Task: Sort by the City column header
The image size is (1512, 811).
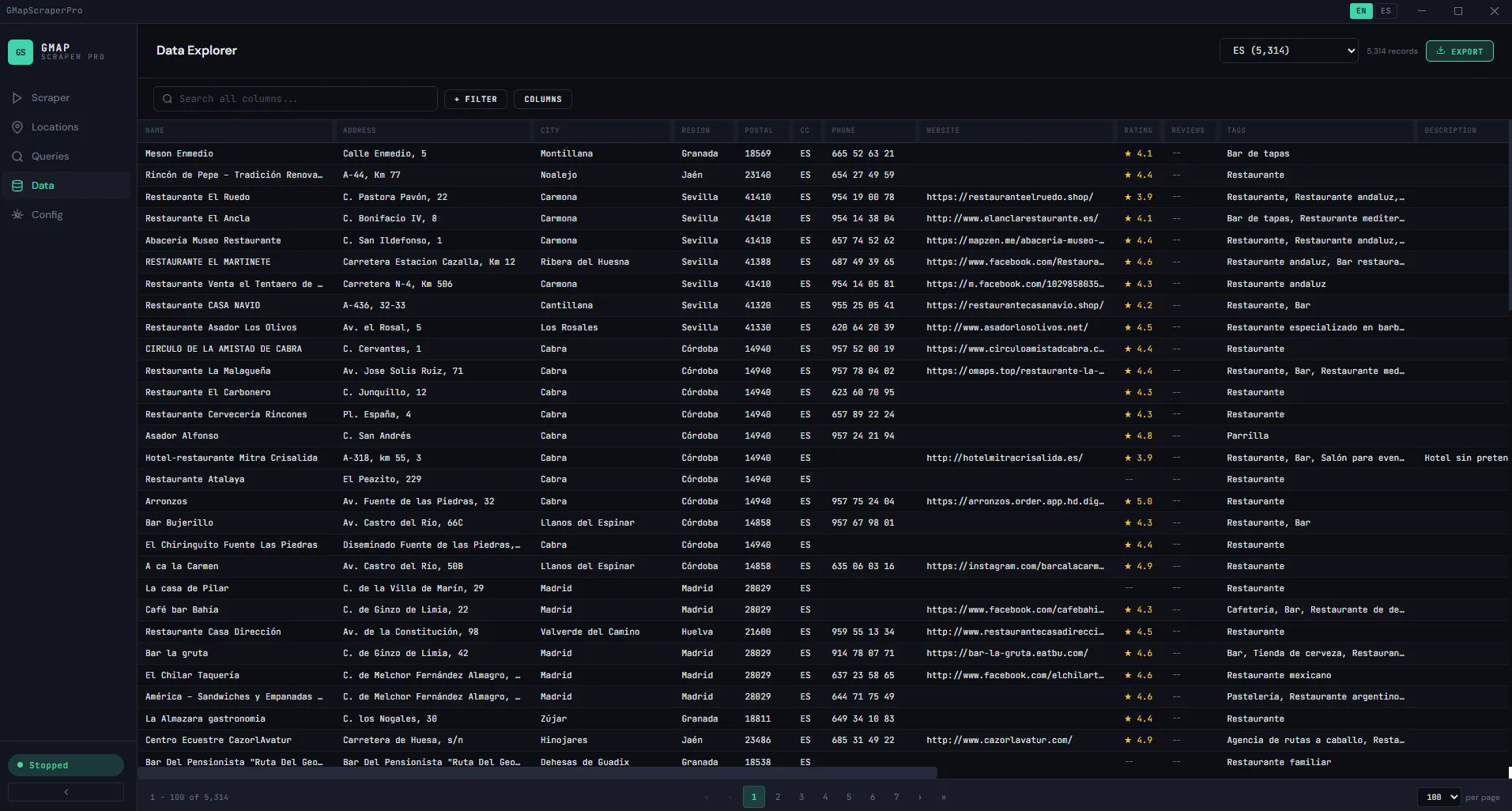Action: [550, 130]
